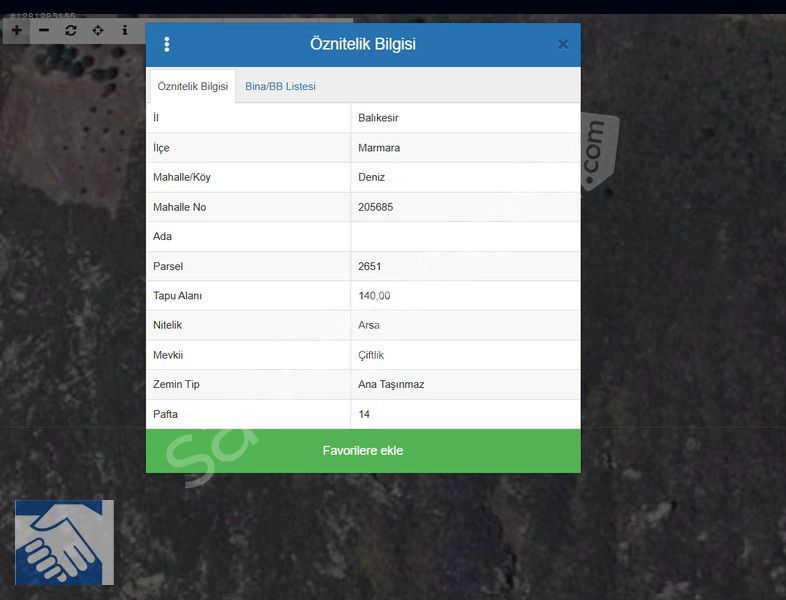Click the crosshair locate icon
786x600 pixels.
[x=98, y=30]
